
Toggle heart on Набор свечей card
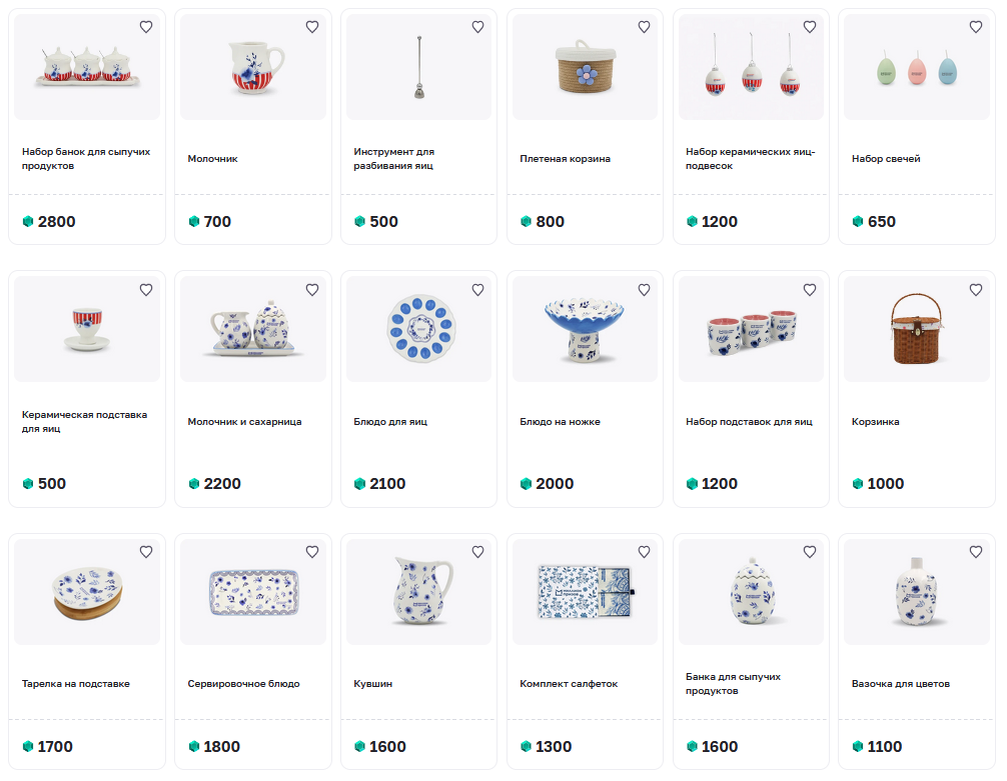click(976, 27)
